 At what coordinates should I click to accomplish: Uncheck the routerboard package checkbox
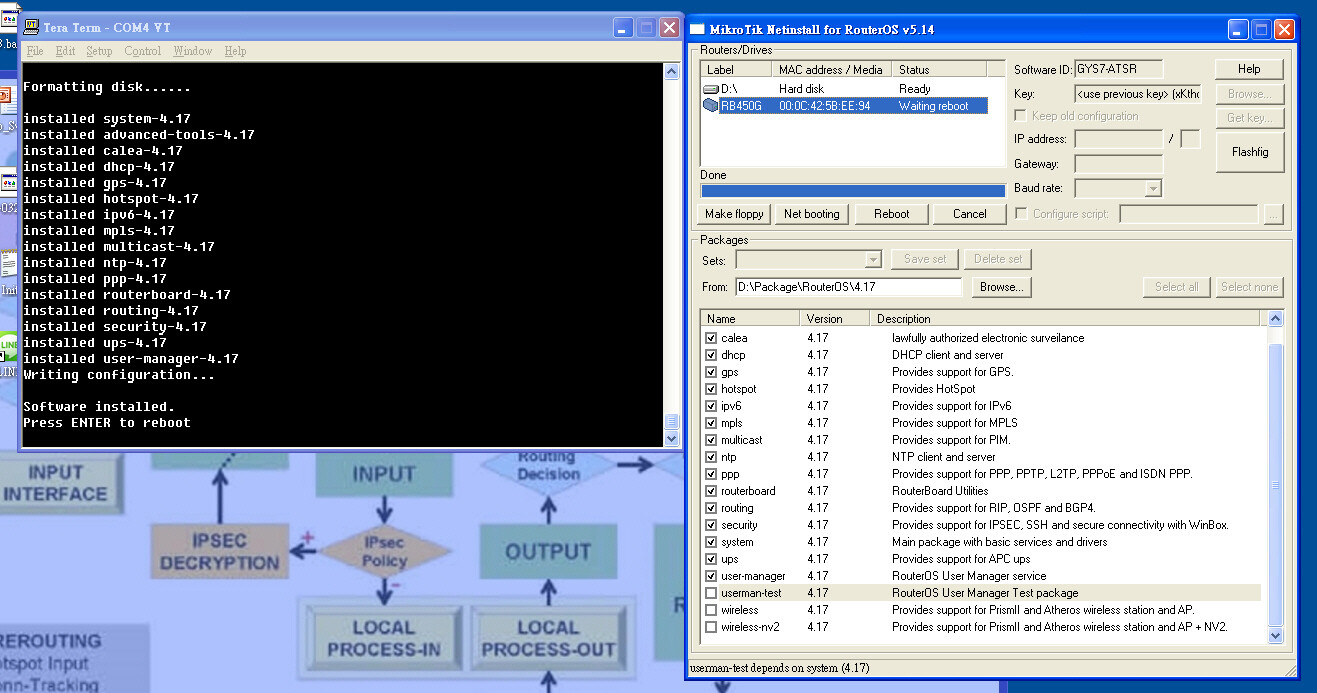coord(711,491)
